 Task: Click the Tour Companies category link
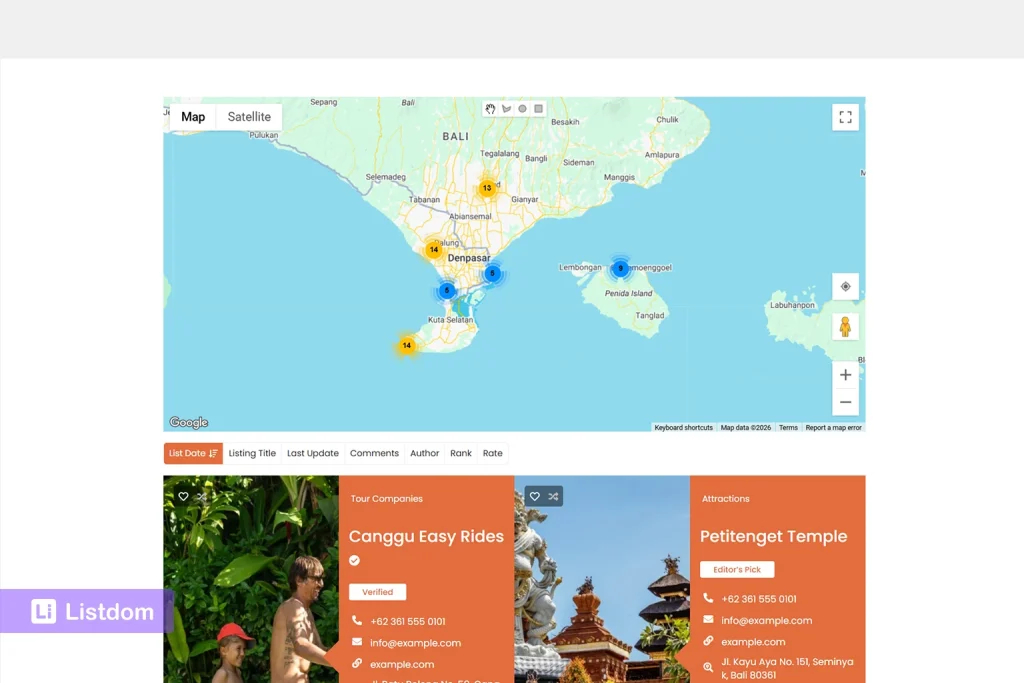[x=387, y=499]
